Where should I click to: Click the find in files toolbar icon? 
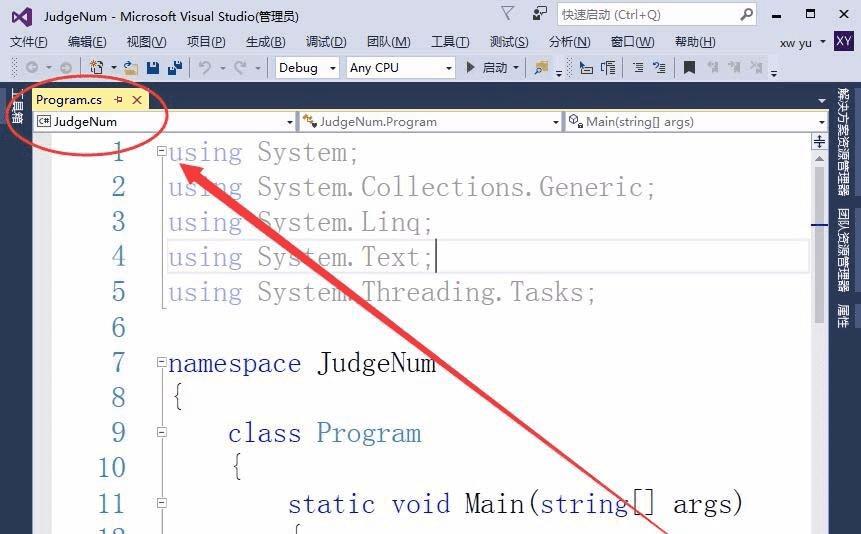541,68
